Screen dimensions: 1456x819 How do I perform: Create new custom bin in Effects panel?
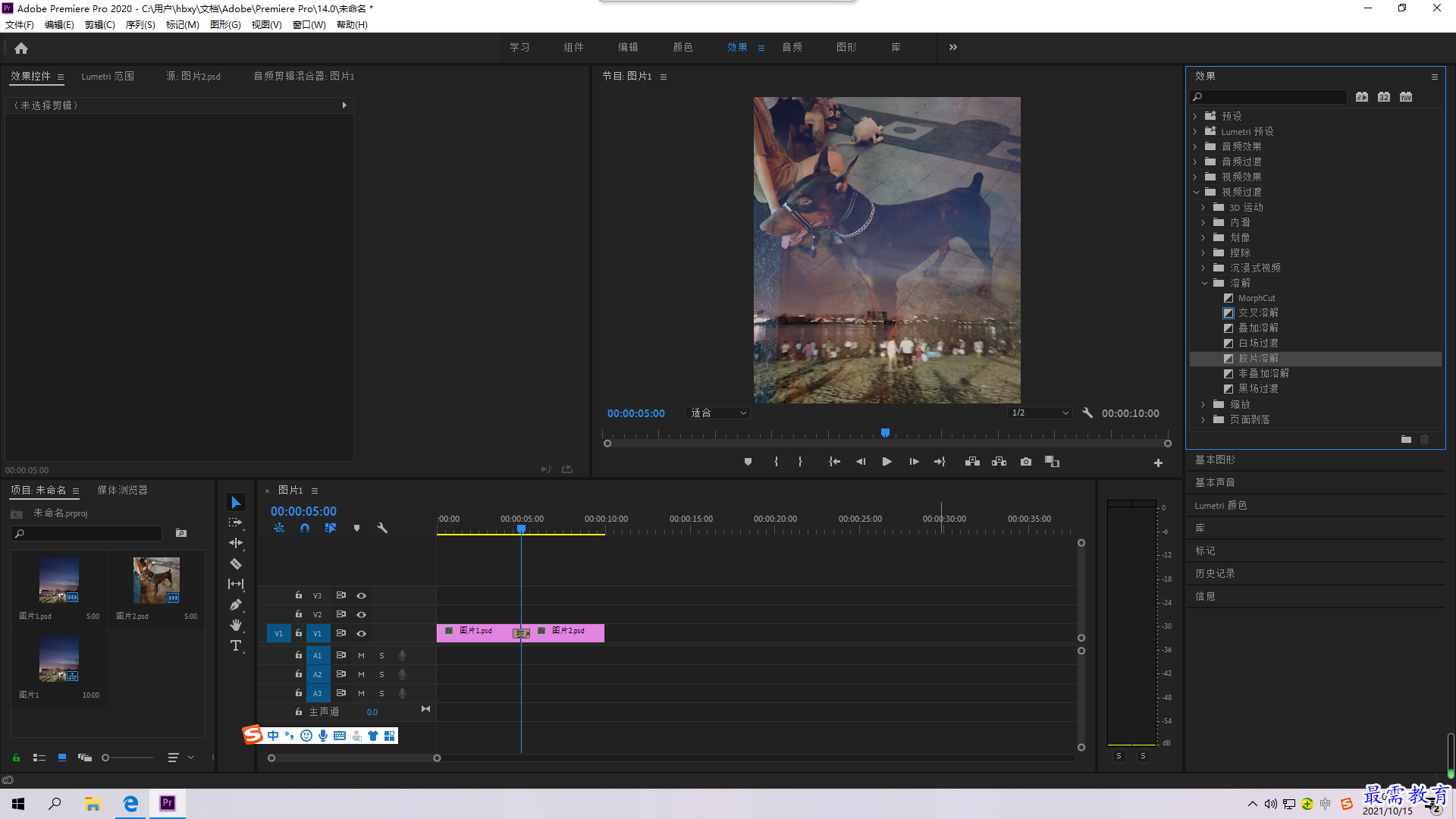click(x=1406, y=439)
